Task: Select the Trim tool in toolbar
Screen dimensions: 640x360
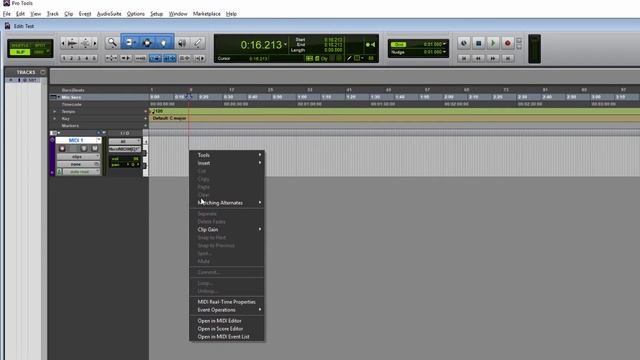Action: [x=130, y=42]
